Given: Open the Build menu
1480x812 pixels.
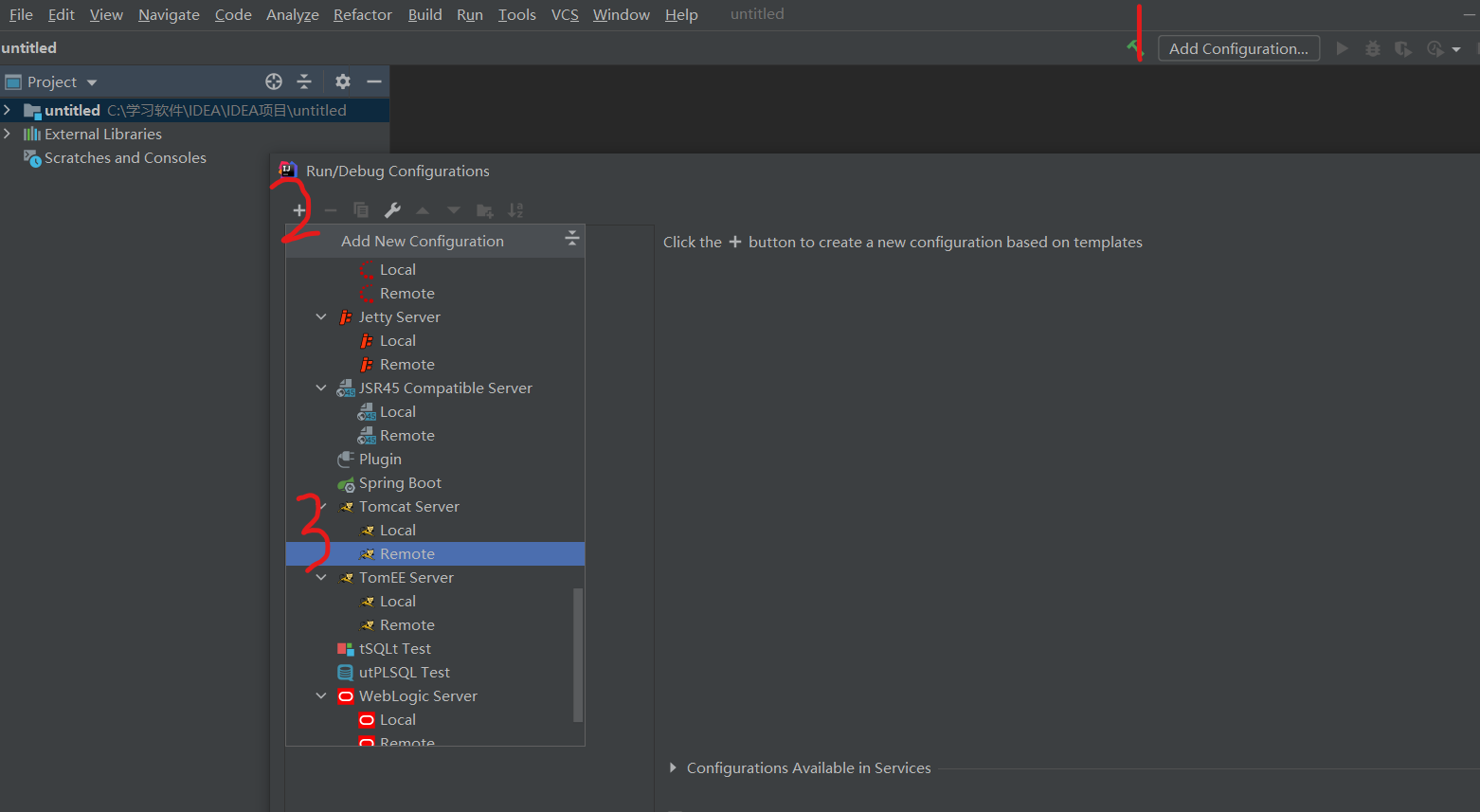Looking at the screenshot, I should pos(425,14).
